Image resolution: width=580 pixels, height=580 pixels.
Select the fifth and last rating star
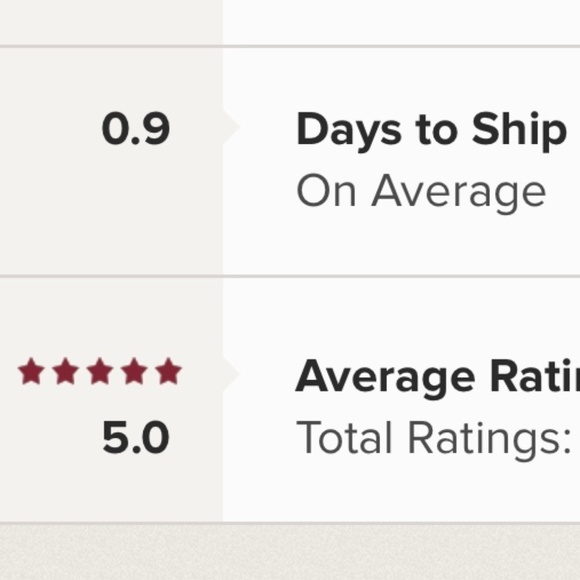point(168,371)
